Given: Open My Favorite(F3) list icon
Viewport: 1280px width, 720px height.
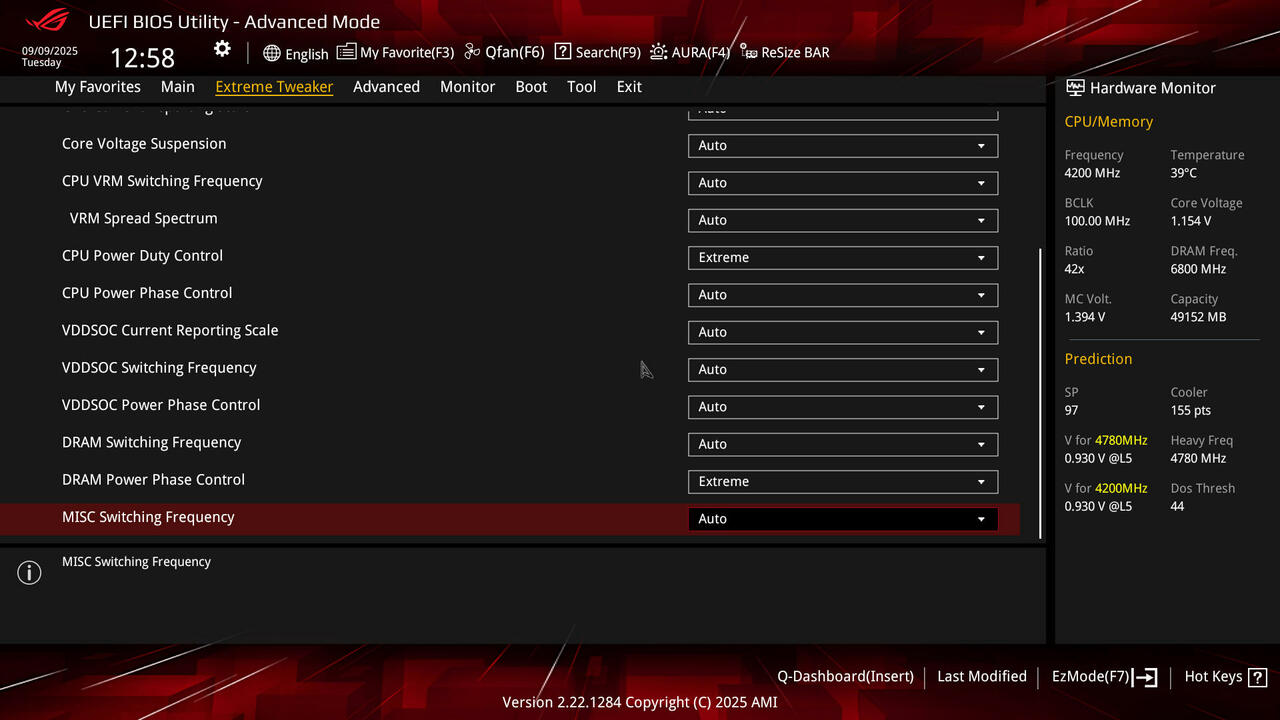Looking at the screenshot, I should (346, 52).
